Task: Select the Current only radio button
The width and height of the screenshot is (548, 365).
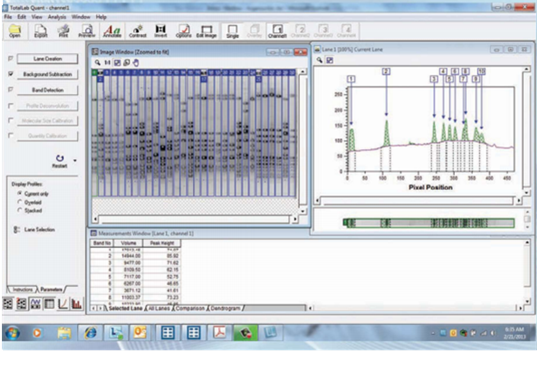Action: pos(20,193)
